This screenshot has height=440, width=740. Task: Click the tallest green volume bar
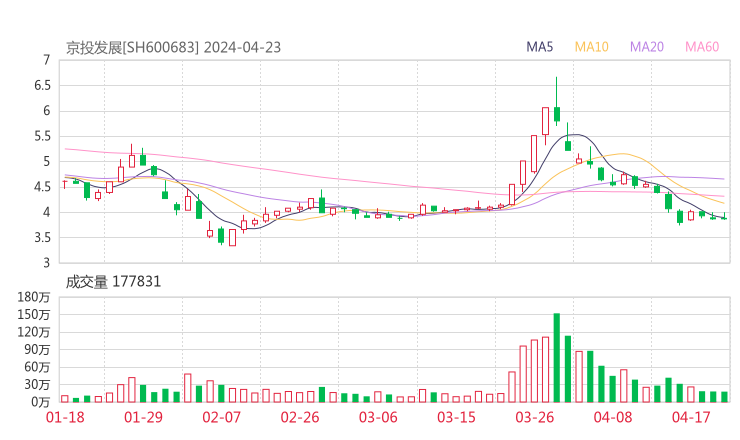[557, 358]
